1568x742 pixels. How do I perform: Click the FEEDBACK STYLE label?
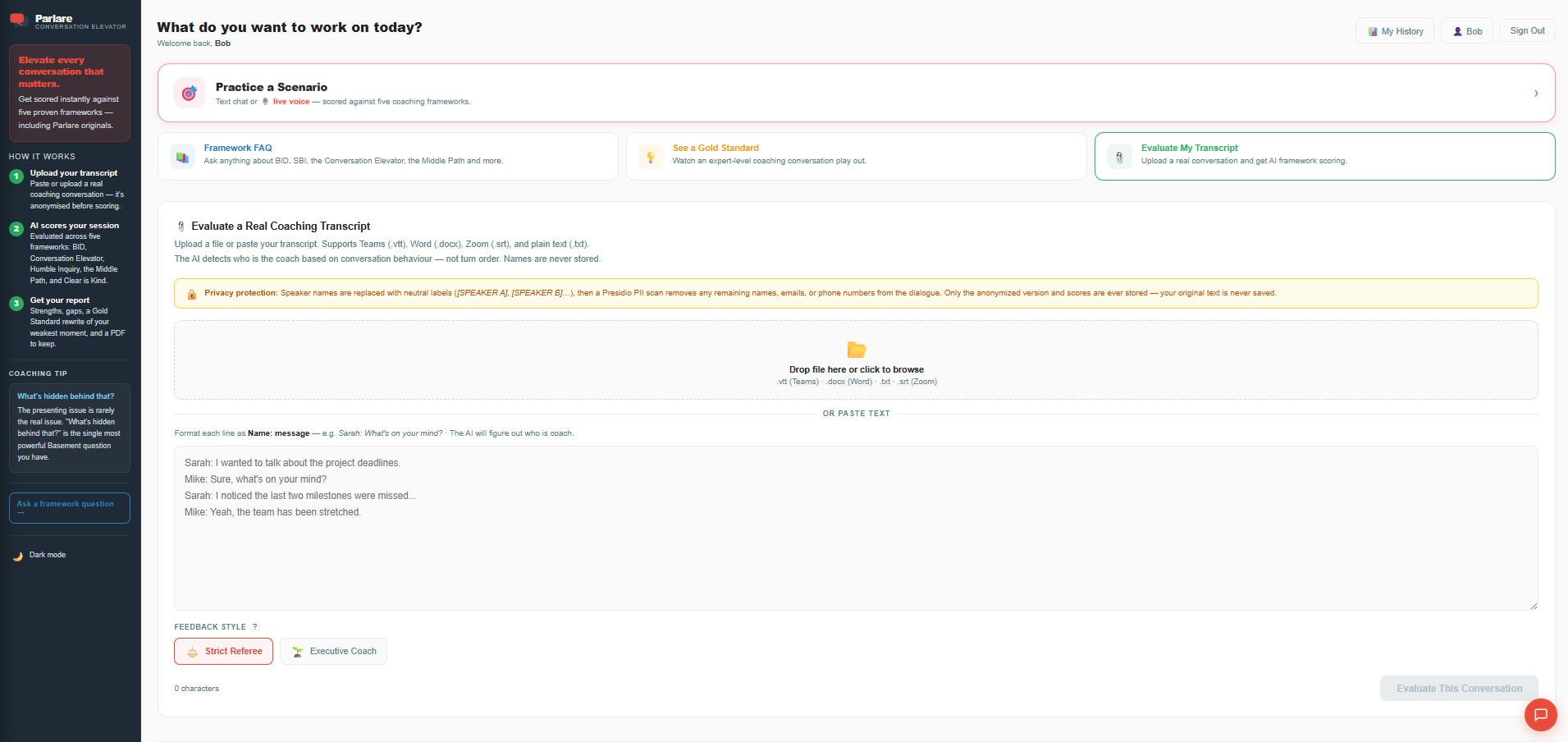tap(210, 627)
